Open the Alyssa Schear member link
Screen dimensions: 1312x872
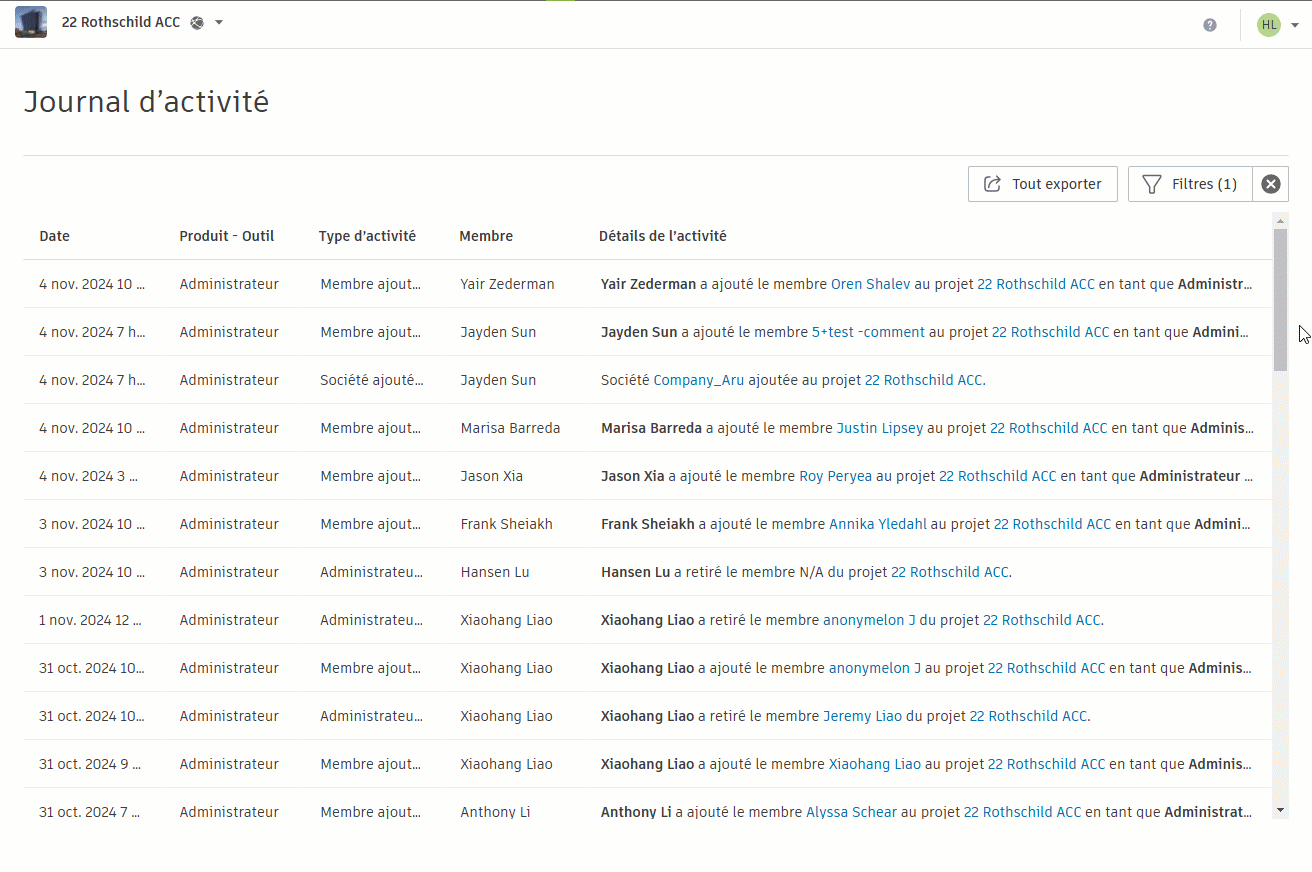point(852,812)
